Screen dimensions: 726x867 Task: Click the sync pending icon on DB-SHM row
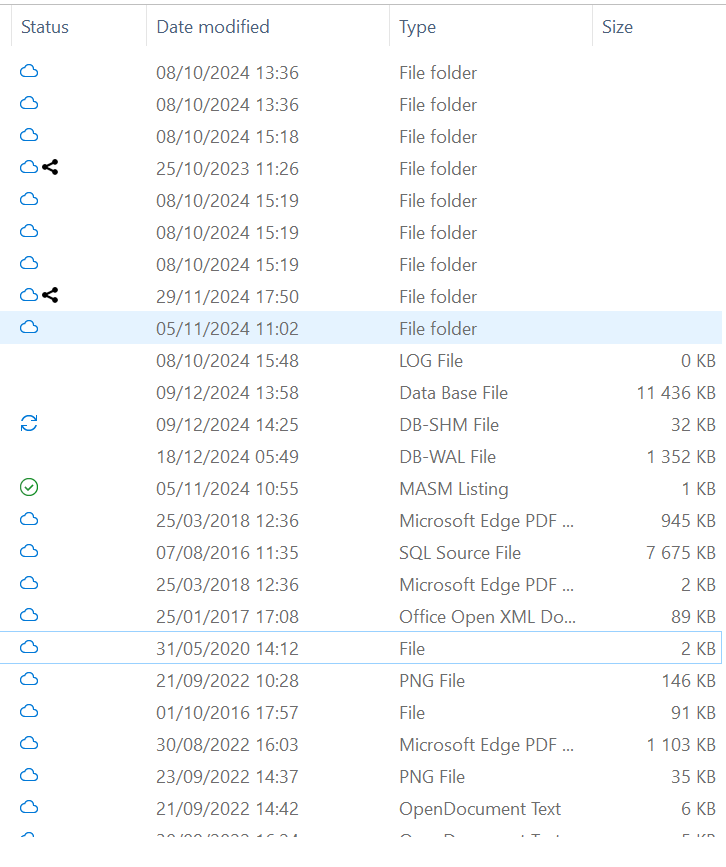click(x=29, y=424)
